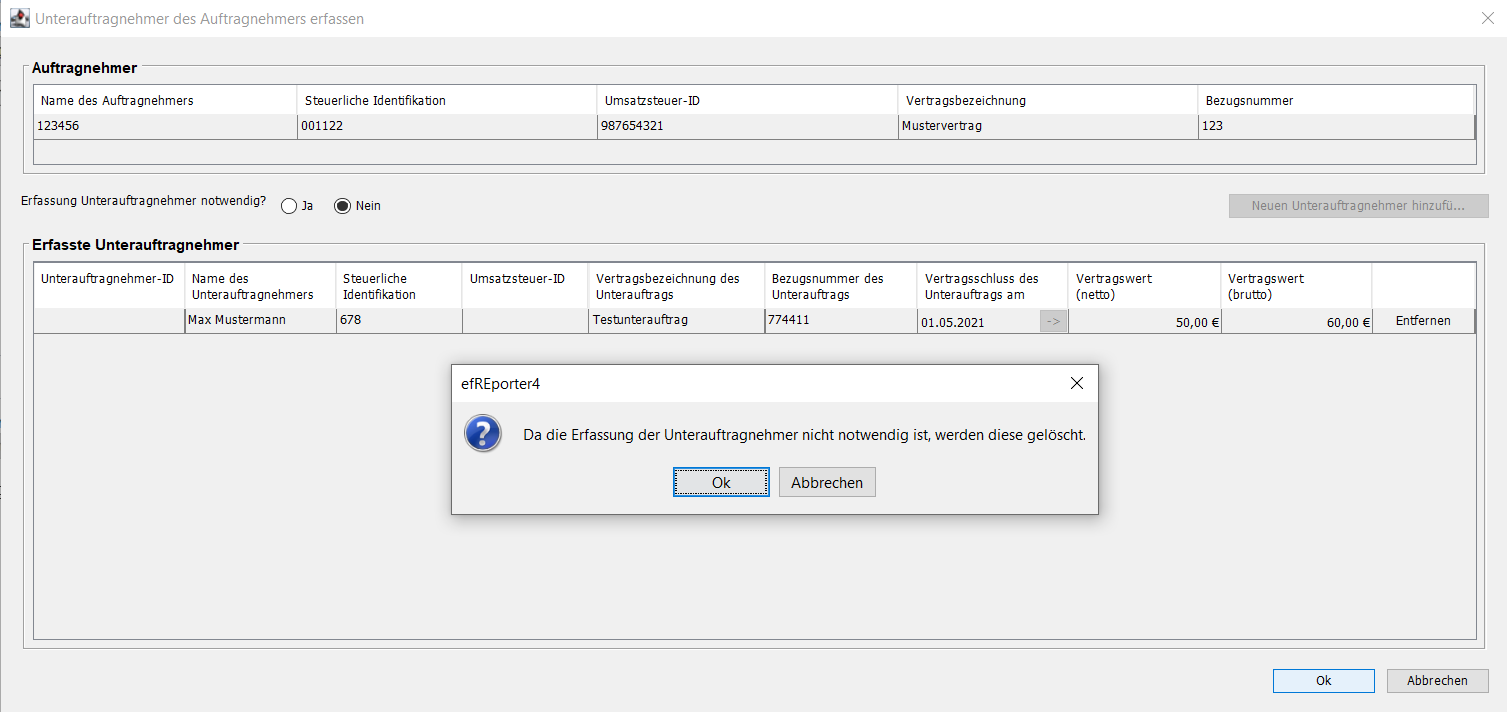Click the dialog message about deleting subcontractors

pyautogui.click(x=805, y=435)
